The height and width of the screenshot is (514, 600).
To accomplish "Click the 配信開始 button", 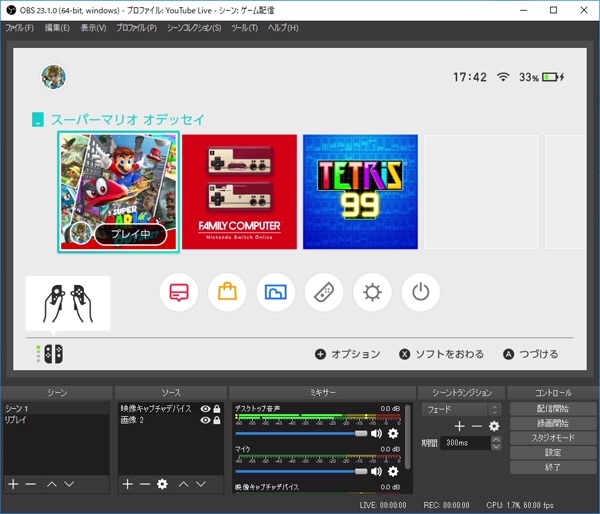I will click(x=553, y=408).
